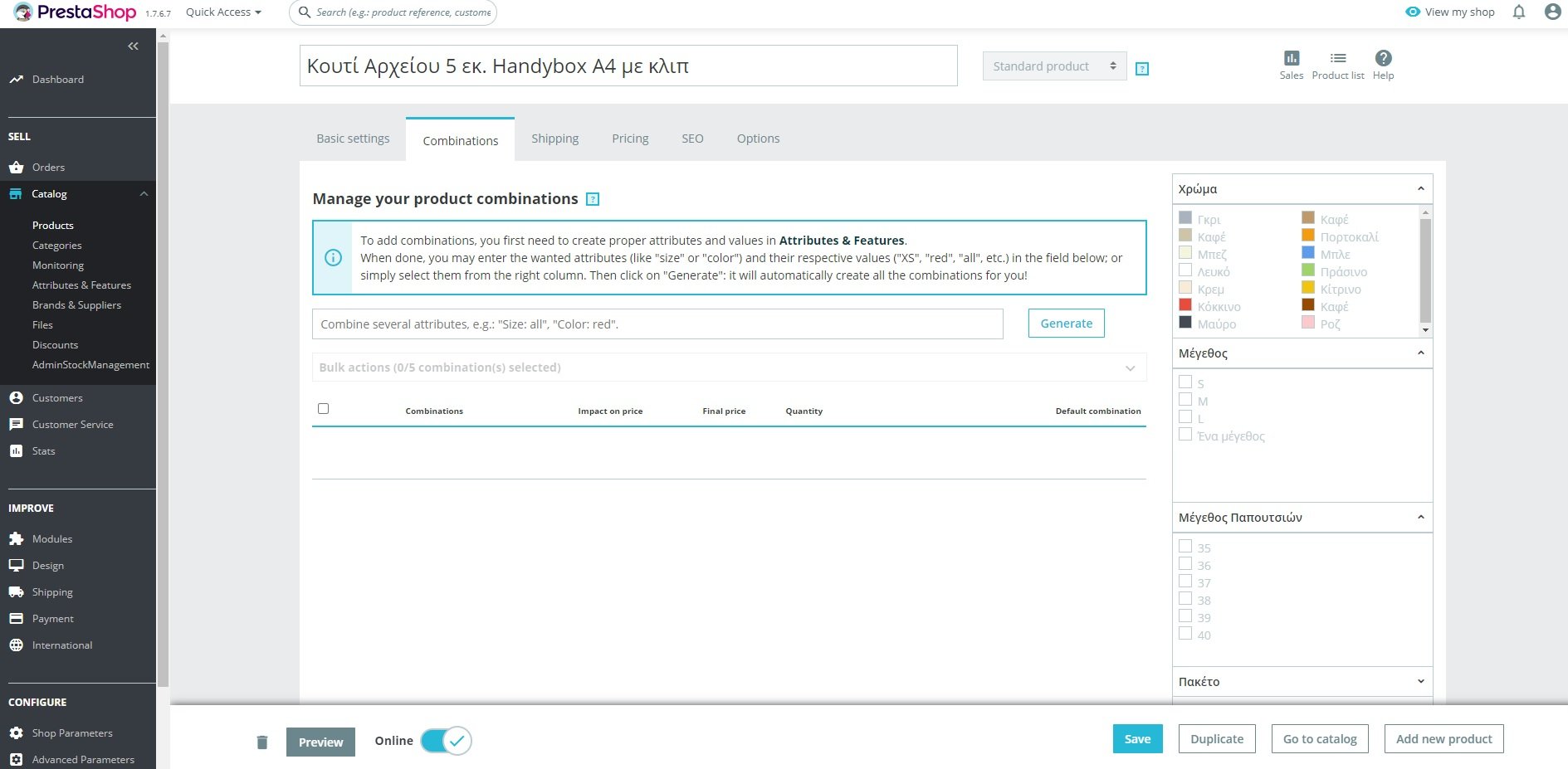Click the combine attributes input field
This screenshot has height=769, width=1568.
coord(657,324)
